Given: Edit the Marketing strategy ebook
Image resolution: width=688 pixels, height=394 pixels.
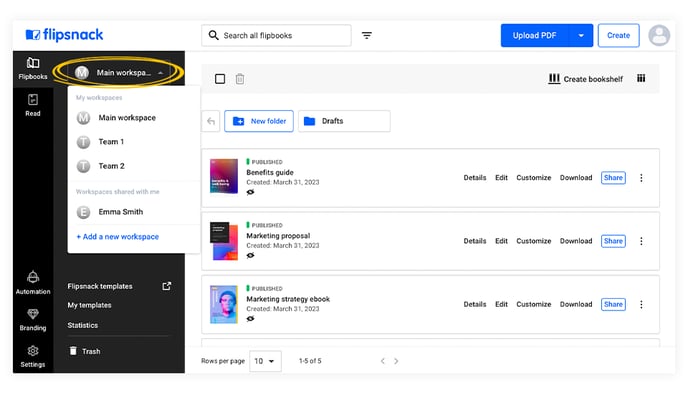Looking at the screenshot, I should pos(501,304).
